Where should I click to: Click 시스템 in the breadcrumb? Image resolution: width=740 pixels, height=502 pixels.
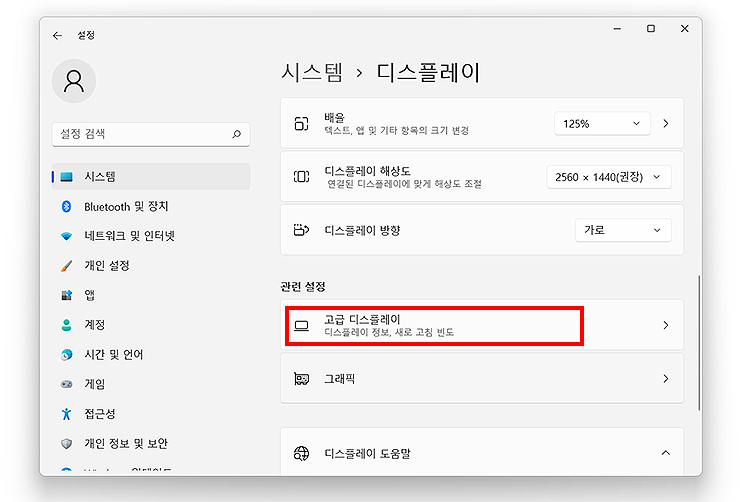click(x=312, y=73)
